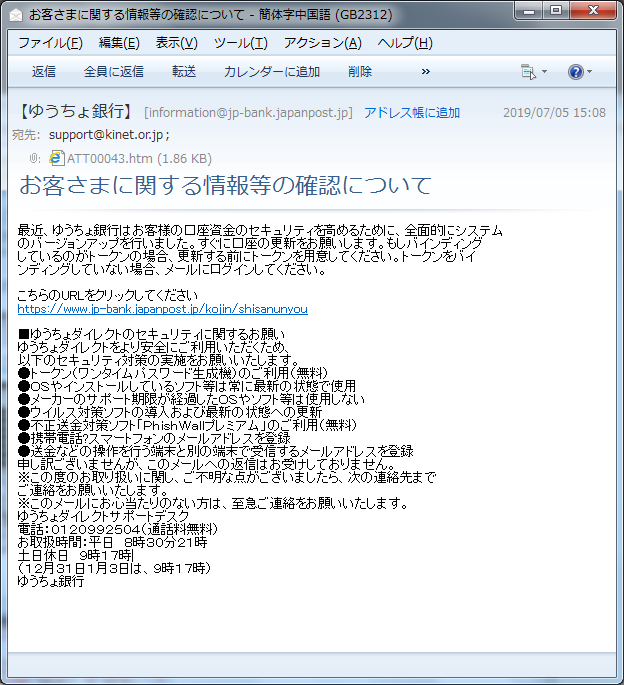Open the 編集(E) menu

pyautogui.click(x=119, y=43)
